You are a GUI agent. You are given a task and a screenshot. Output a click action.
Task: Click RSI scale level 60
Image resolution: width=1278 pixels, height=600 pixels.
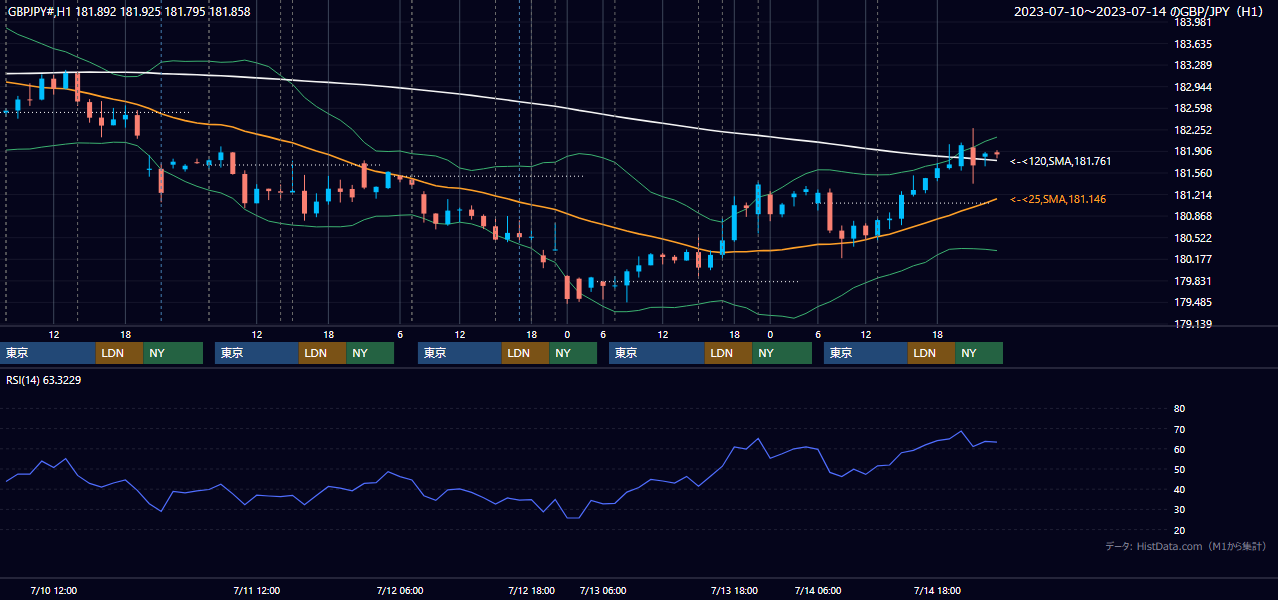[1179, 449]
